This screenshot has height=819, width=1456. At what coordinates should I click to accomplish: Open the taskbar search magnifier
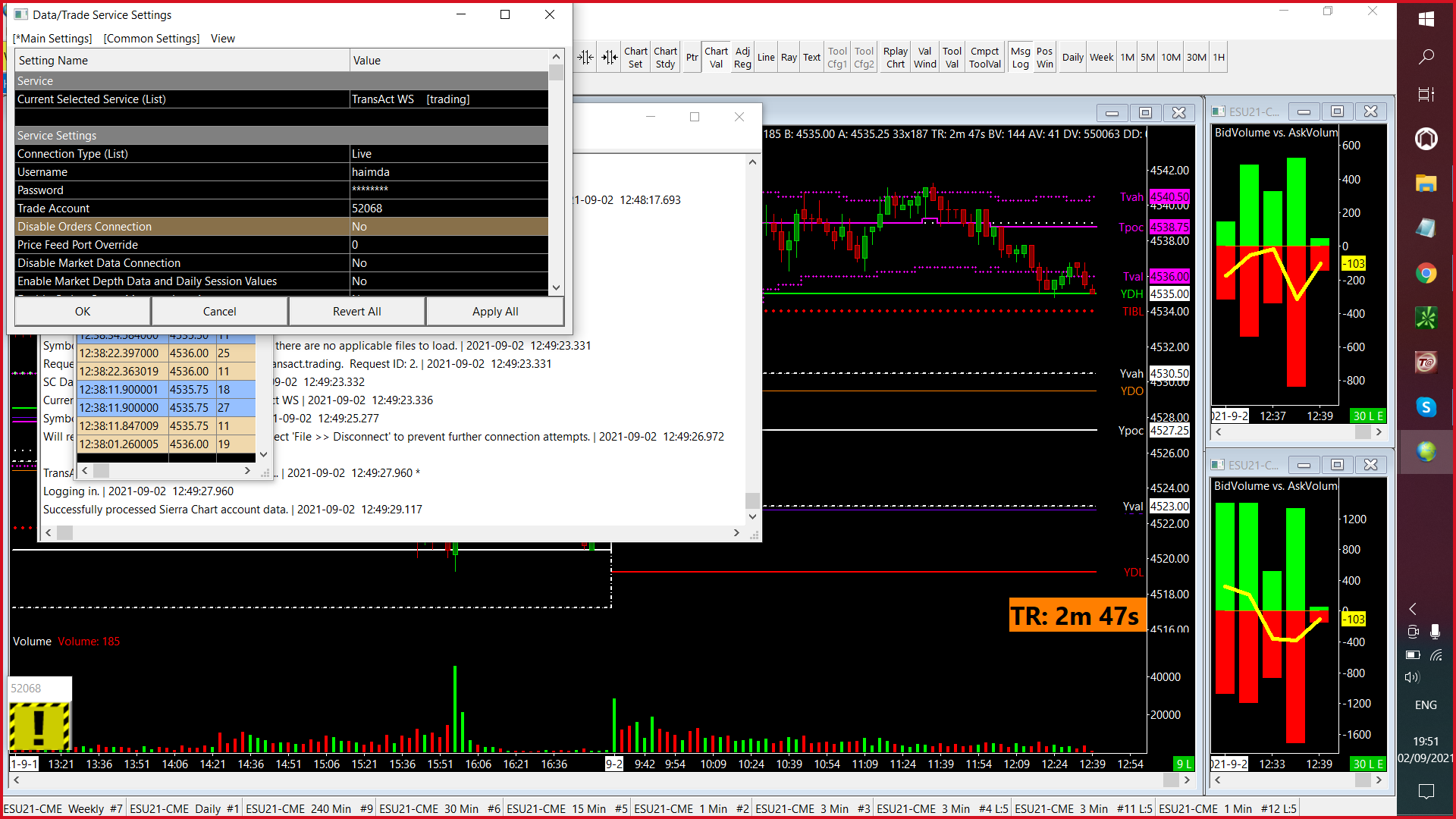1426,57
